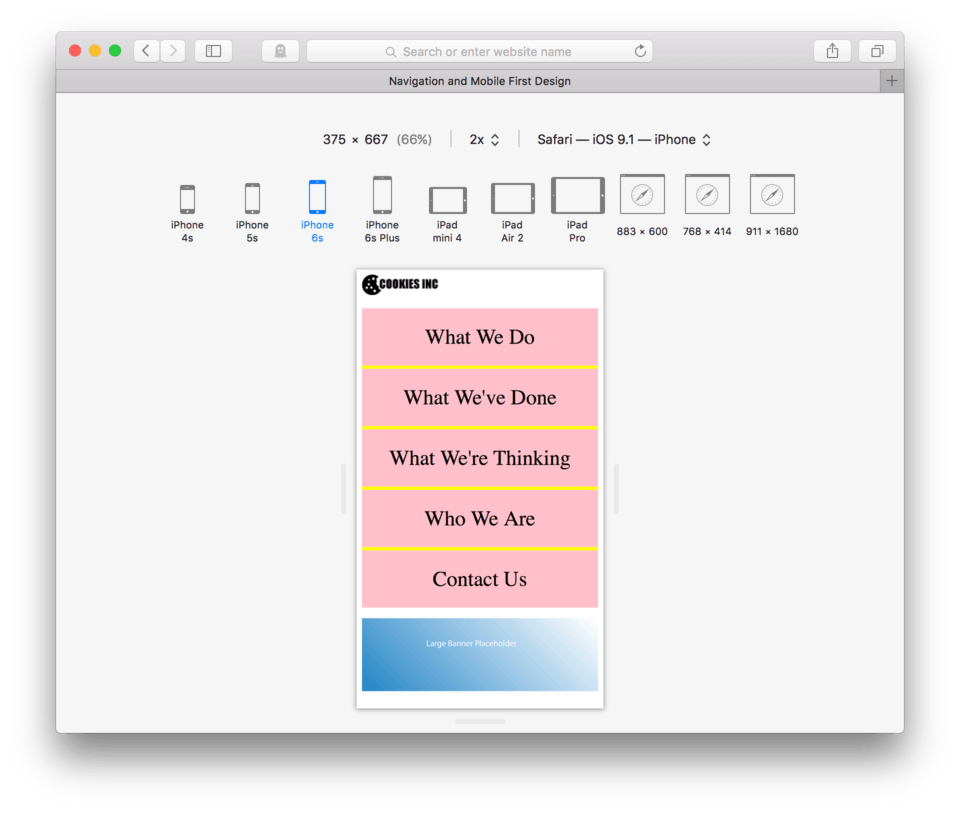Add a new tab with plus button

(x=892, y=81)
